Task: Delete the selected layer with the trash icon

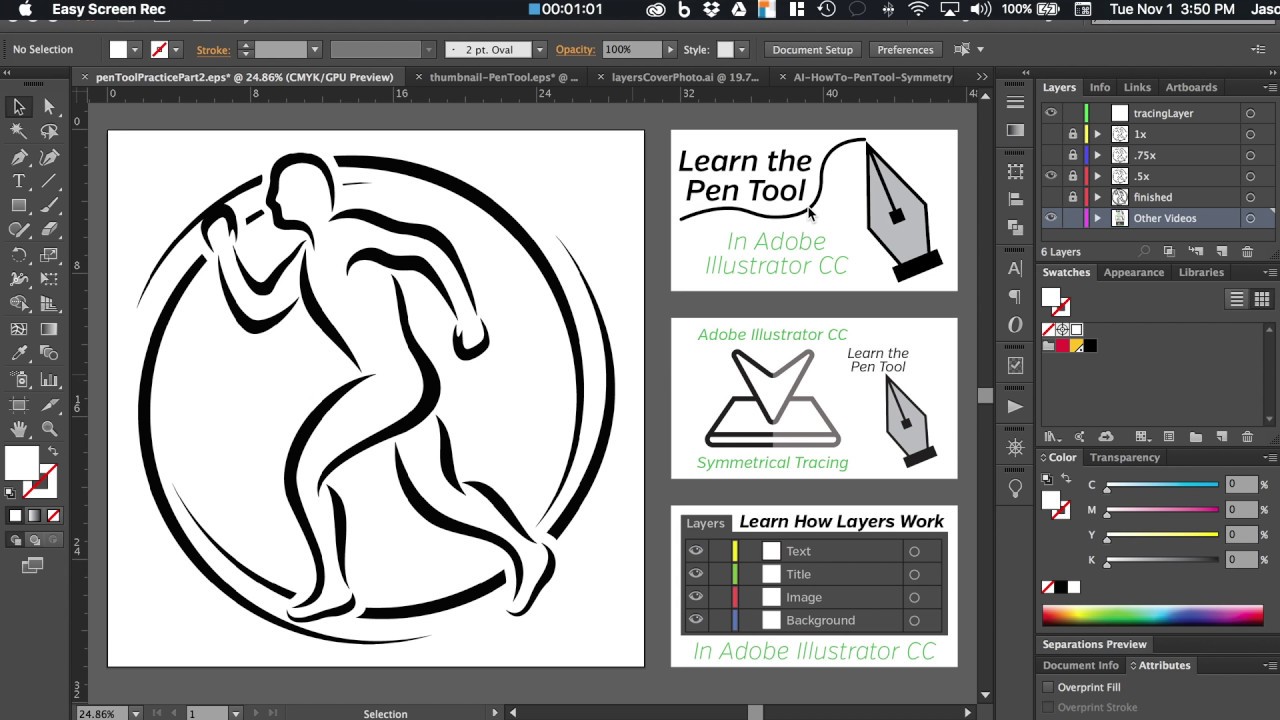Action: pos(1247,252)
